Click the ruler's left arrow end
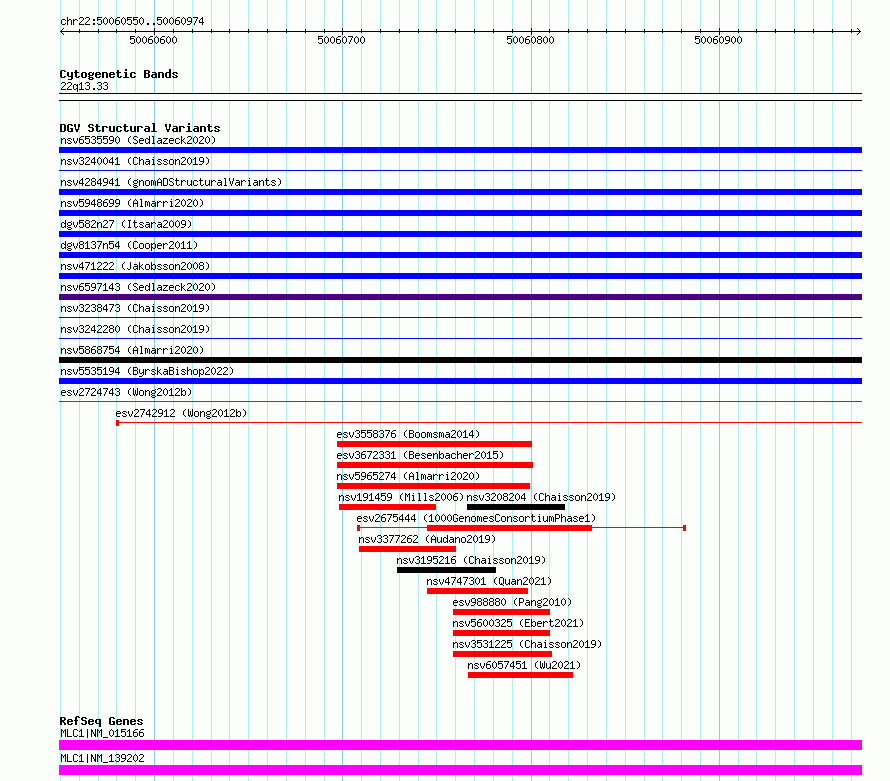Screen dimensions: 890x781 click(x=62, y=31)
